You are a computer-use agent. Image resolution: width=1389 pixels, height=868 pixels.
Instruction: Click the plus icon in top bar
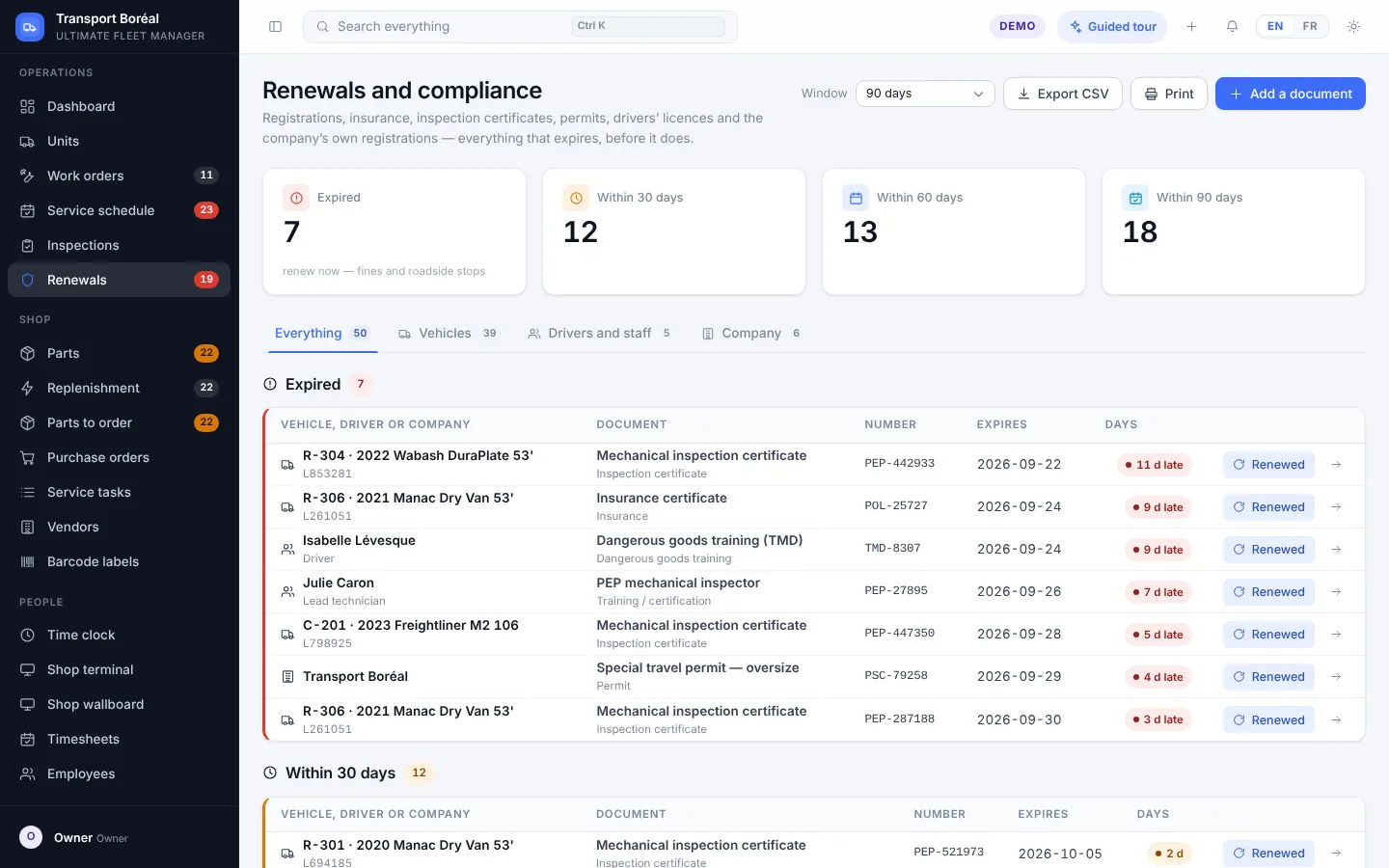tap(1191, 27)
